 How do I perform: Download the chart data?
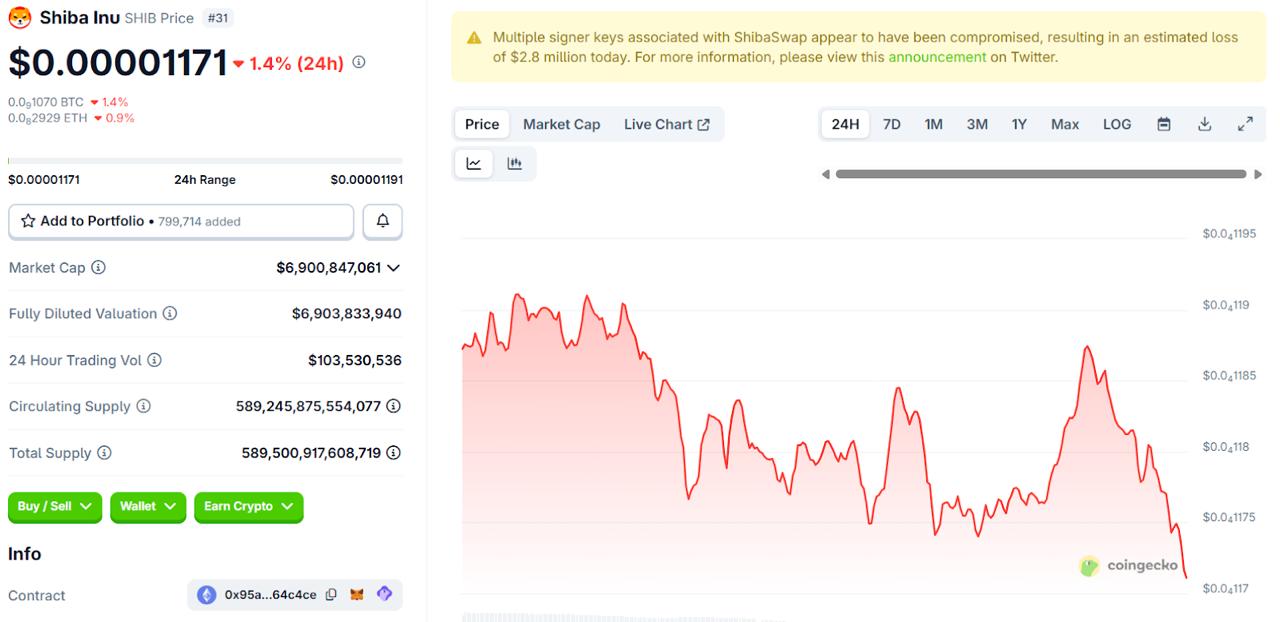(x=1205, y=124)
